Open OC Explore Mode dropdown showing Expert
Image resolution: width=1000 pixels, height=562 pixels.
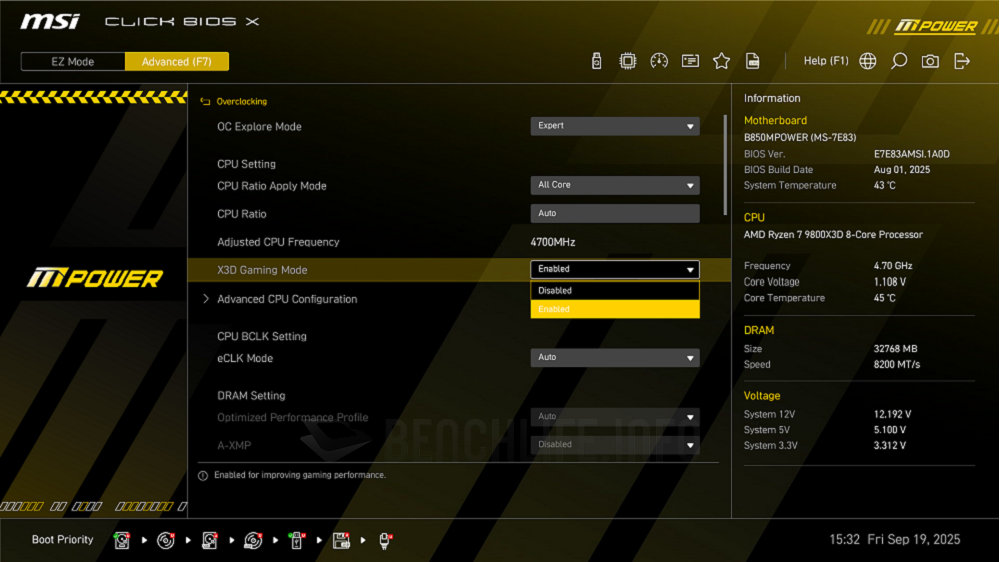(x=615, y=126)
